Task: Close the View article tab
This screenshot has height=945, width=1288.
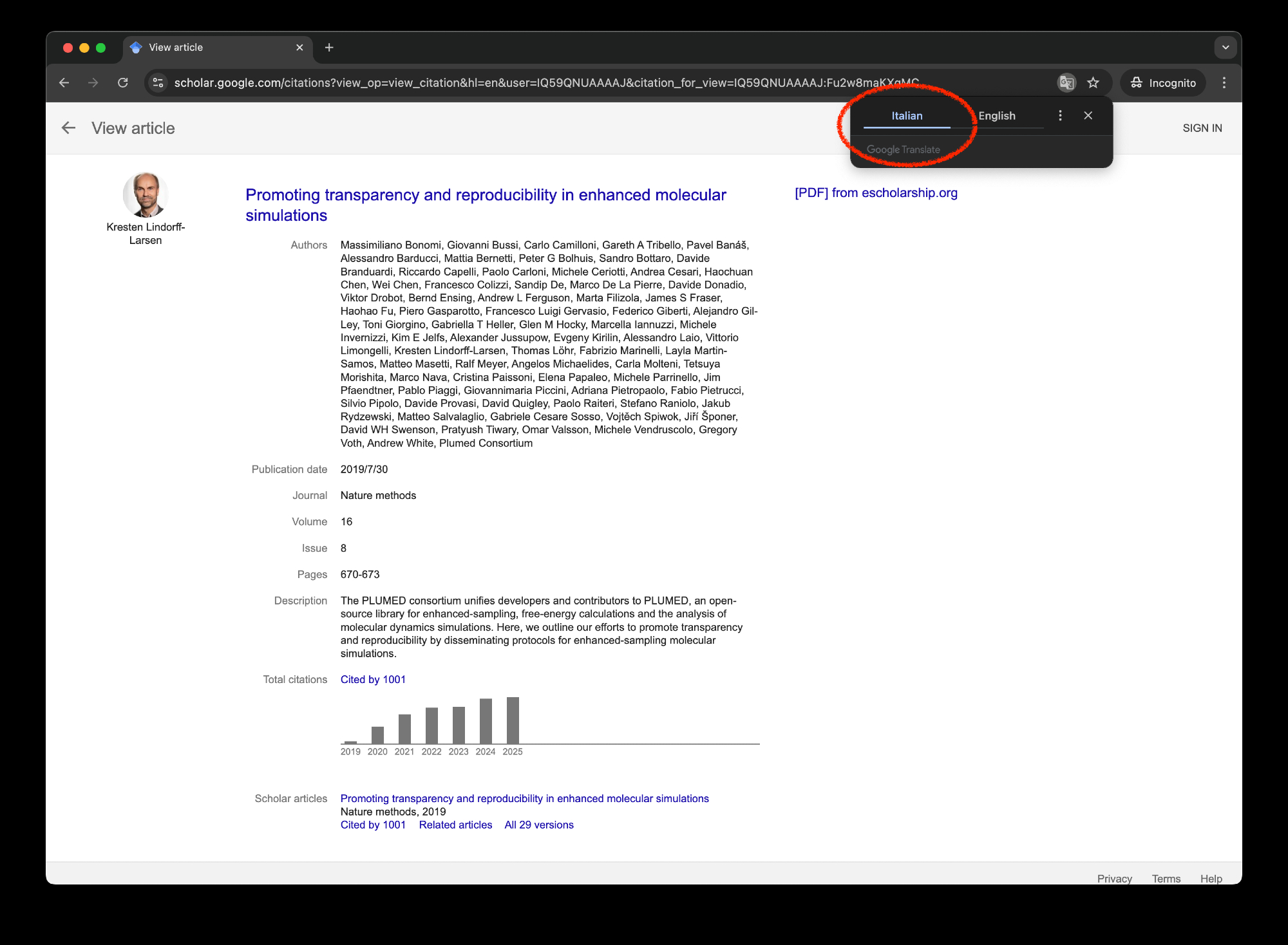Action: (x=299, y=48)
